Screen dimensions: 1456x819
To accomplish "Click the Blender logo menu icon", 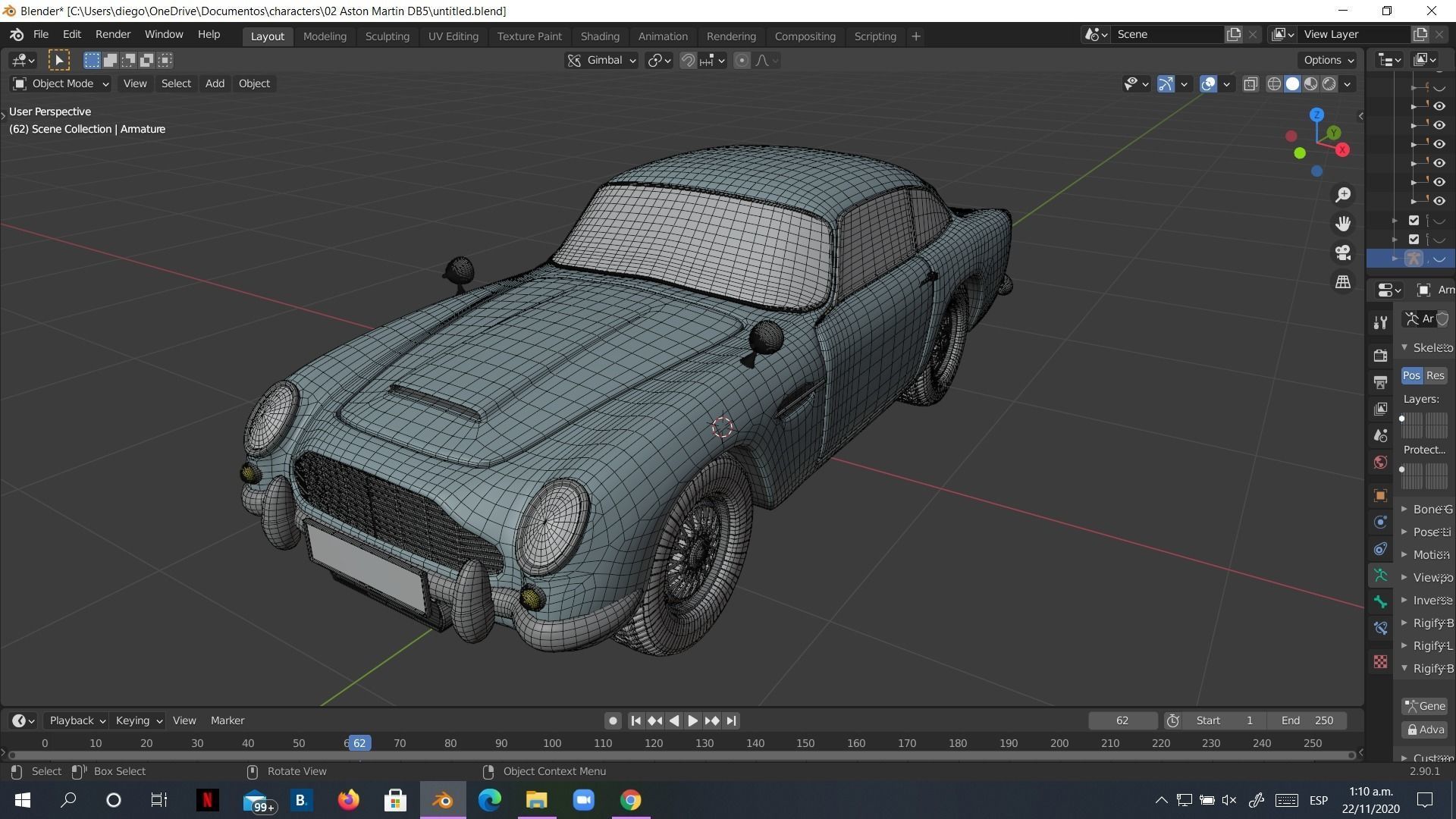I will 17,35.
